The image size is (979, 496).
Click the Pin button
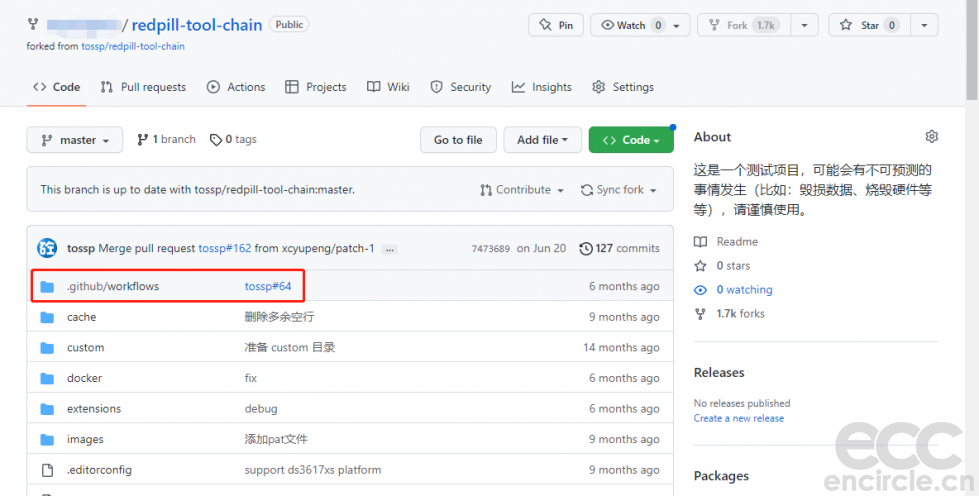pos(556,25)
